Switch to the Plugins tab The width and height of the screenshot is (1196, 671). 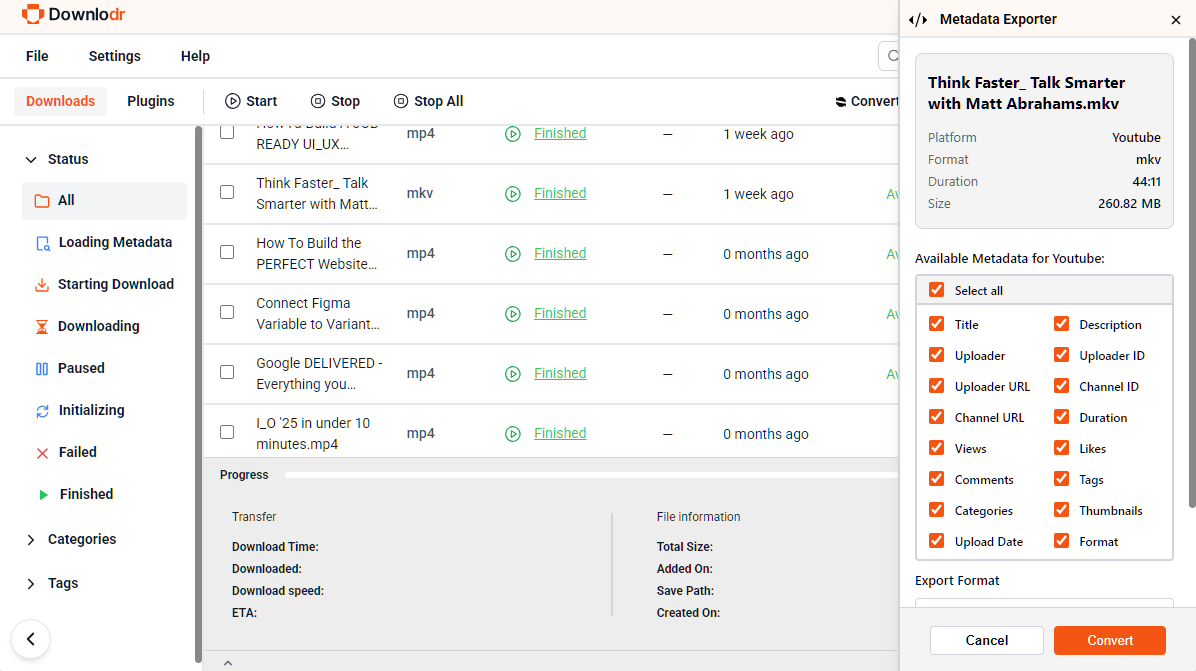[x=151, y=101]
